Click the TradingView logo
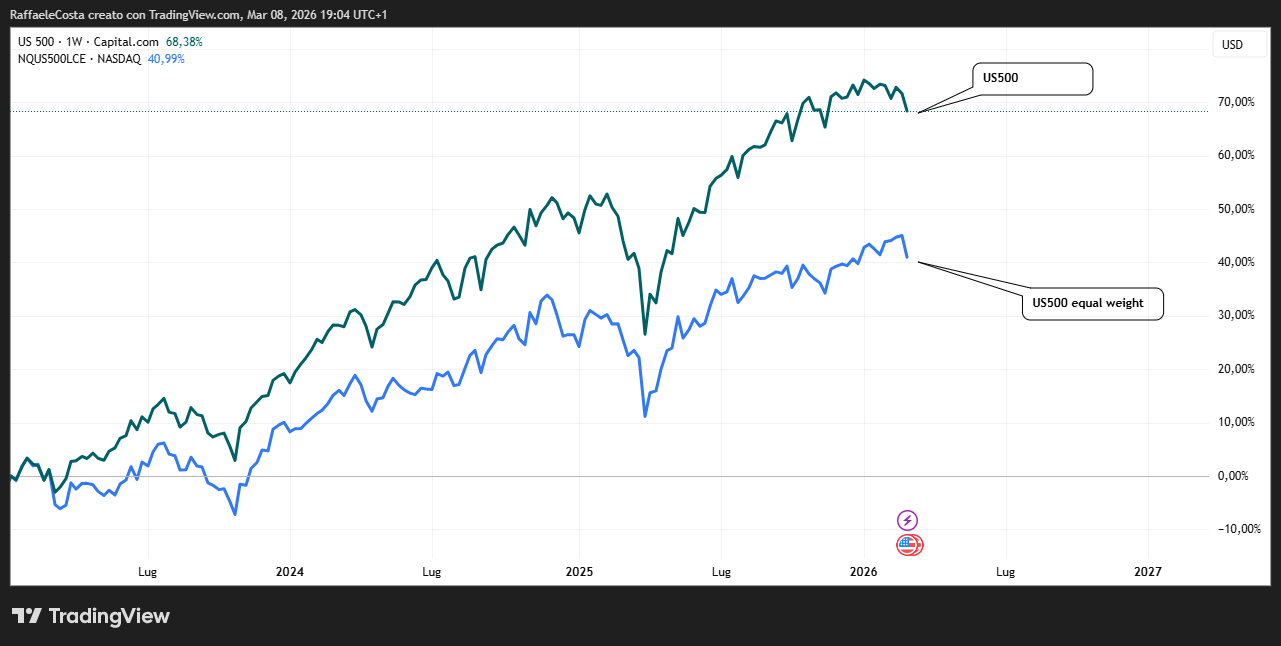The image size is (1281, 646). pyautogui.click(x=91, y=616)
